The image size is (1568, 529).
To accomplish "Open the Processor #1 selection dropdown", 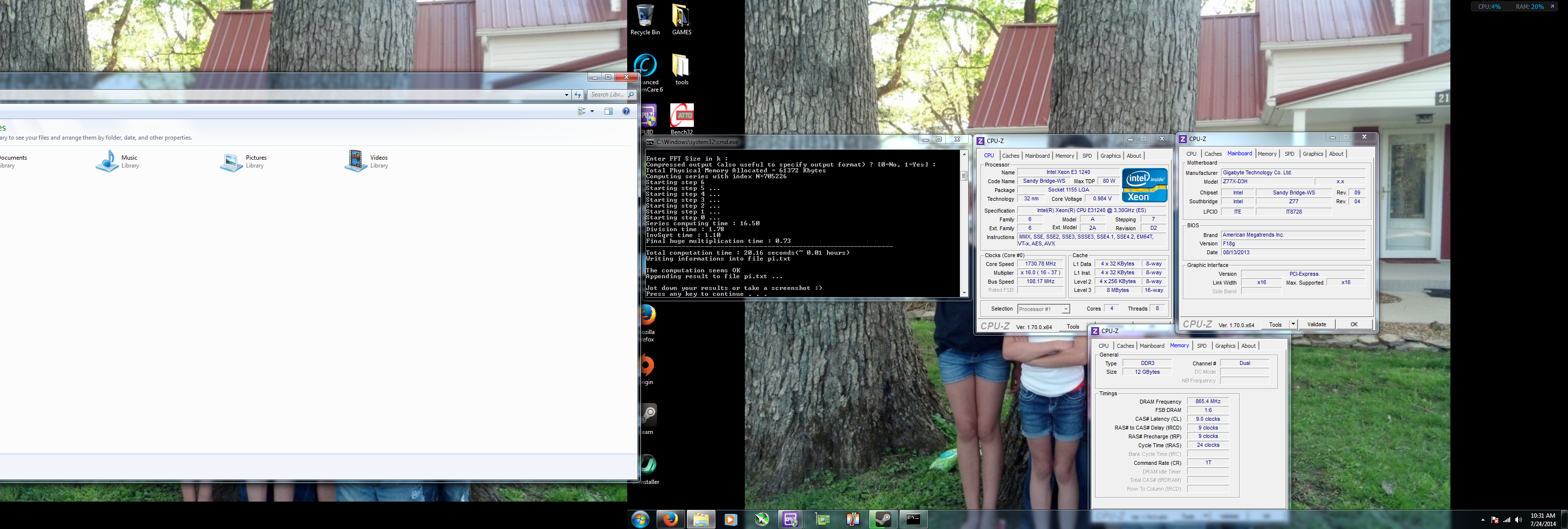I will click(1043, 309).
